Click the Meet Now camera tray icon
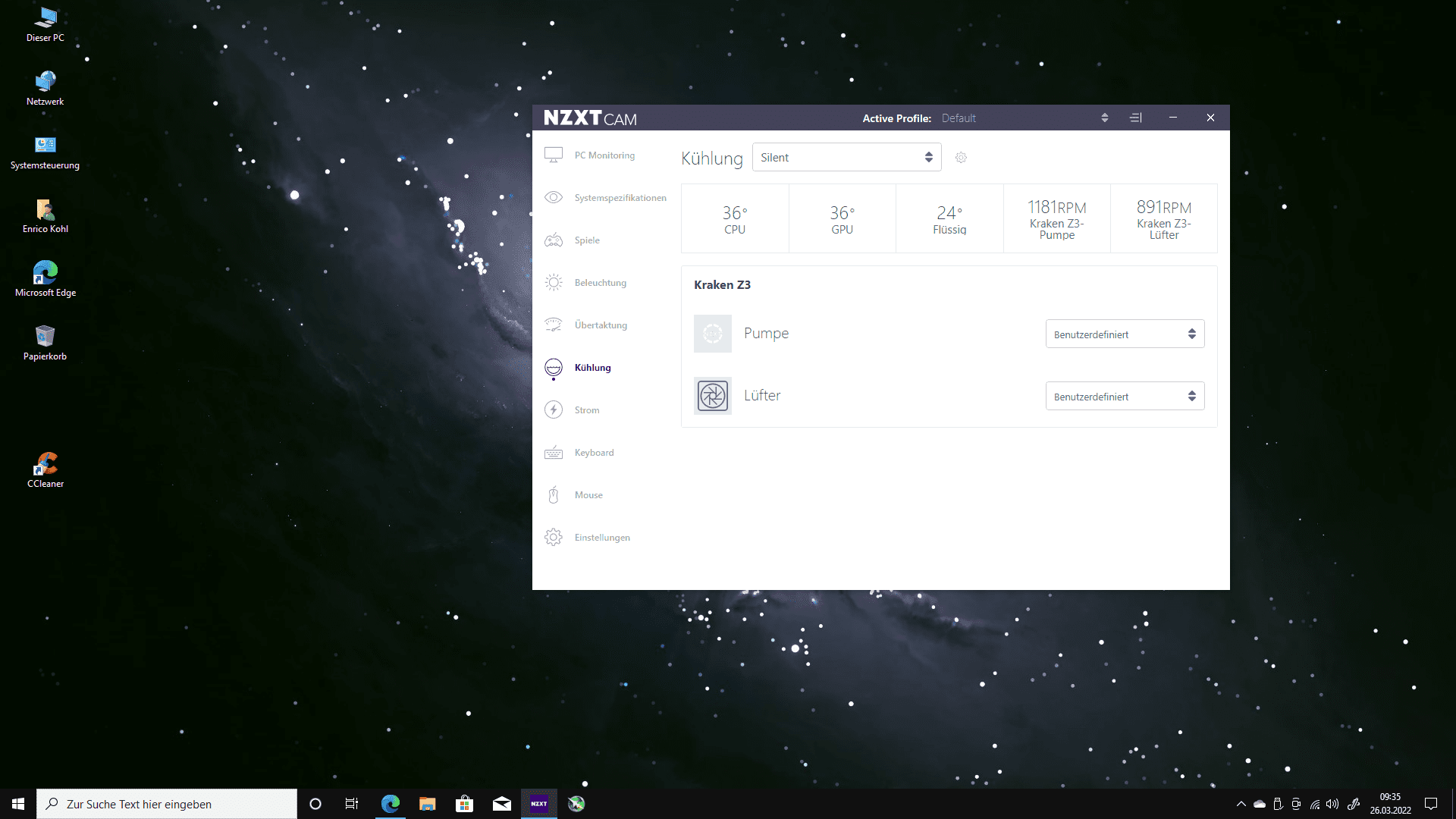Viewport: 1456px width, 819px height. pos(1296,804)
